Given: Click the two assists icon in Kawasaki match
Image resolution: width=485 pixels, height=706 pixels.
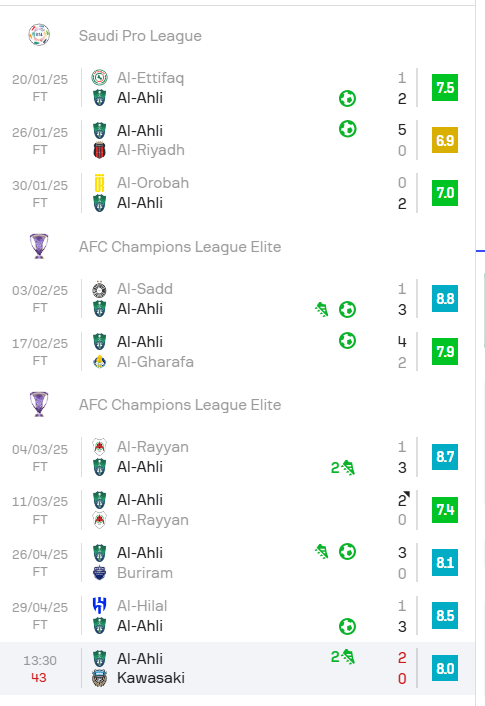Looking at the screenshot, I should tap(343, 657).
